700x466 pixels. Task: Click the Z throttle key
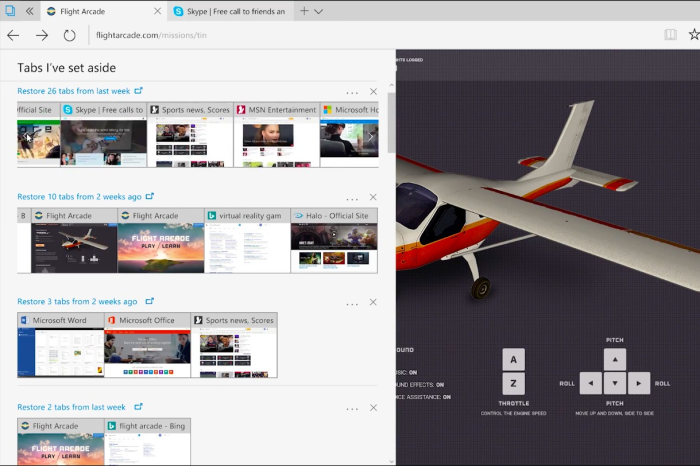point(513,383)
